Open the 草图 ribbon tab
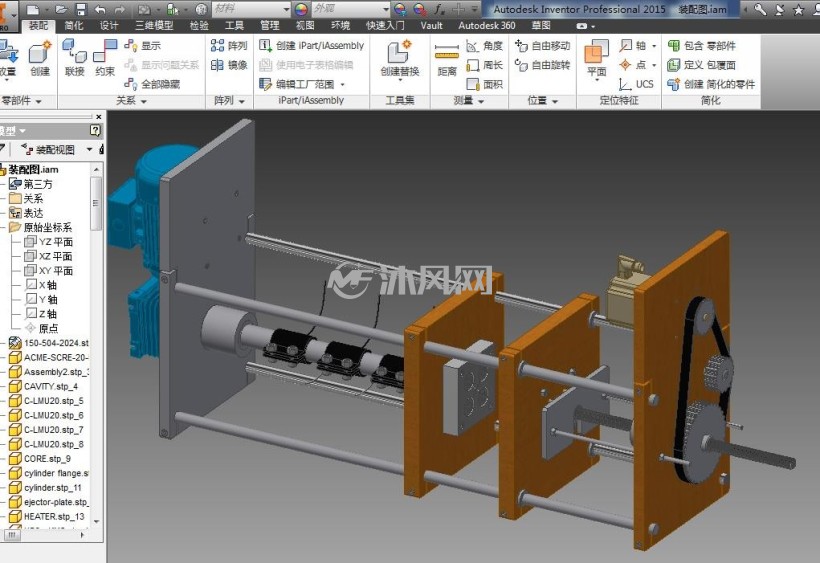Screen dimensions: 820x563 coord(541,26)
